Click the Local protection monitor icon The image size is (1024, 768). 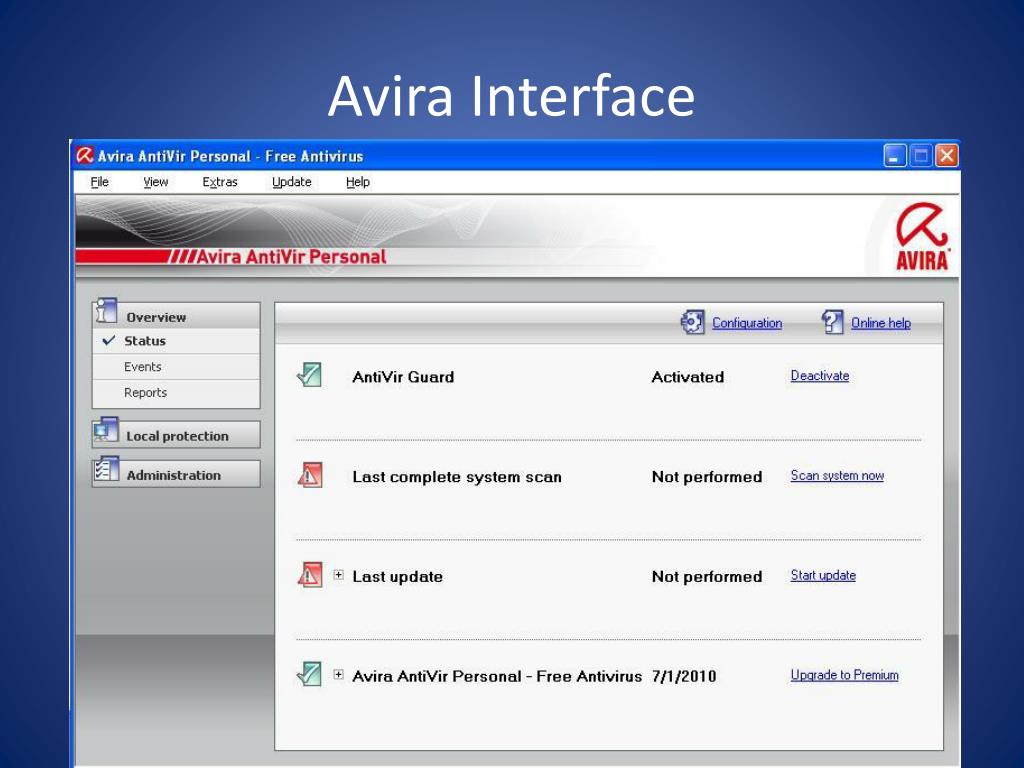click(x=106, y=430)
